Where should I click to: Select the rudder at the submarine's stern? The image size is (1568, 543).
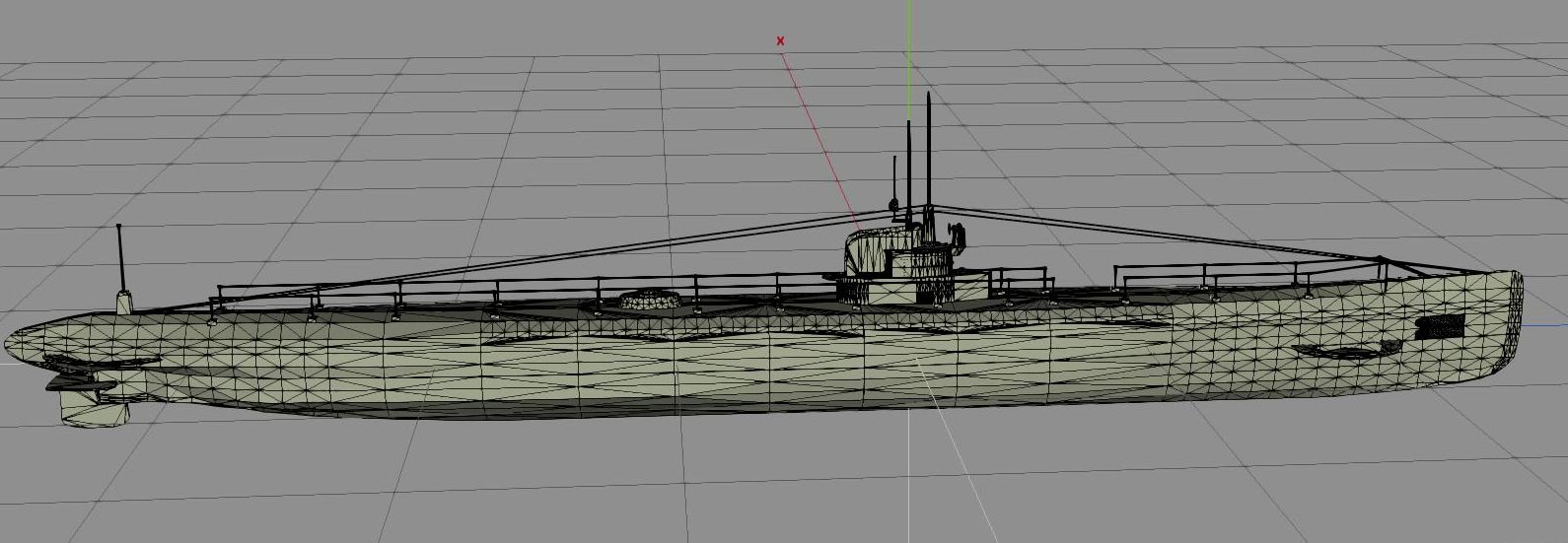pyautogui.click(x=96, y=410)
